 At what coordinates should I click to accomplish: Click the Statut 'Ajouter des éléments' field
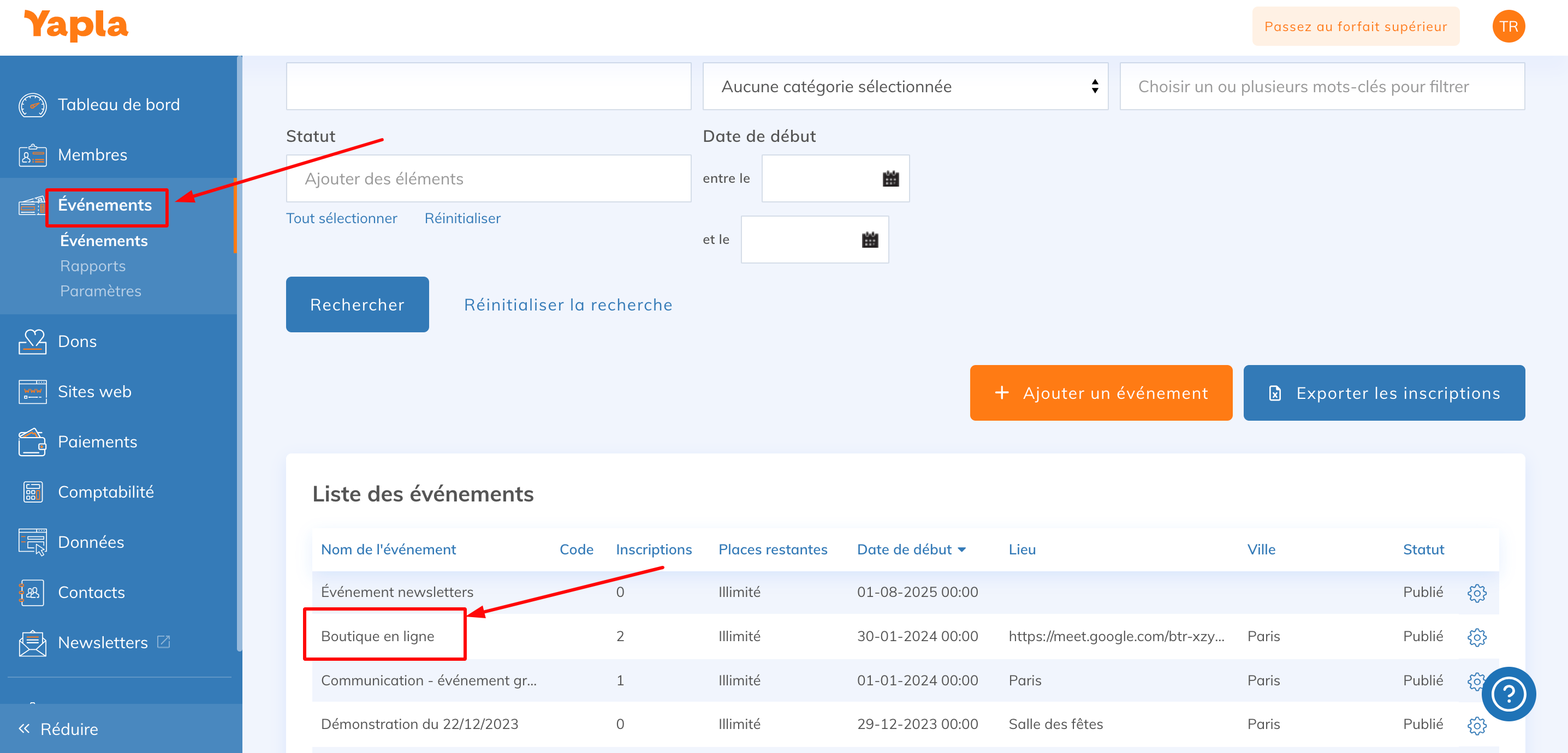488,179
